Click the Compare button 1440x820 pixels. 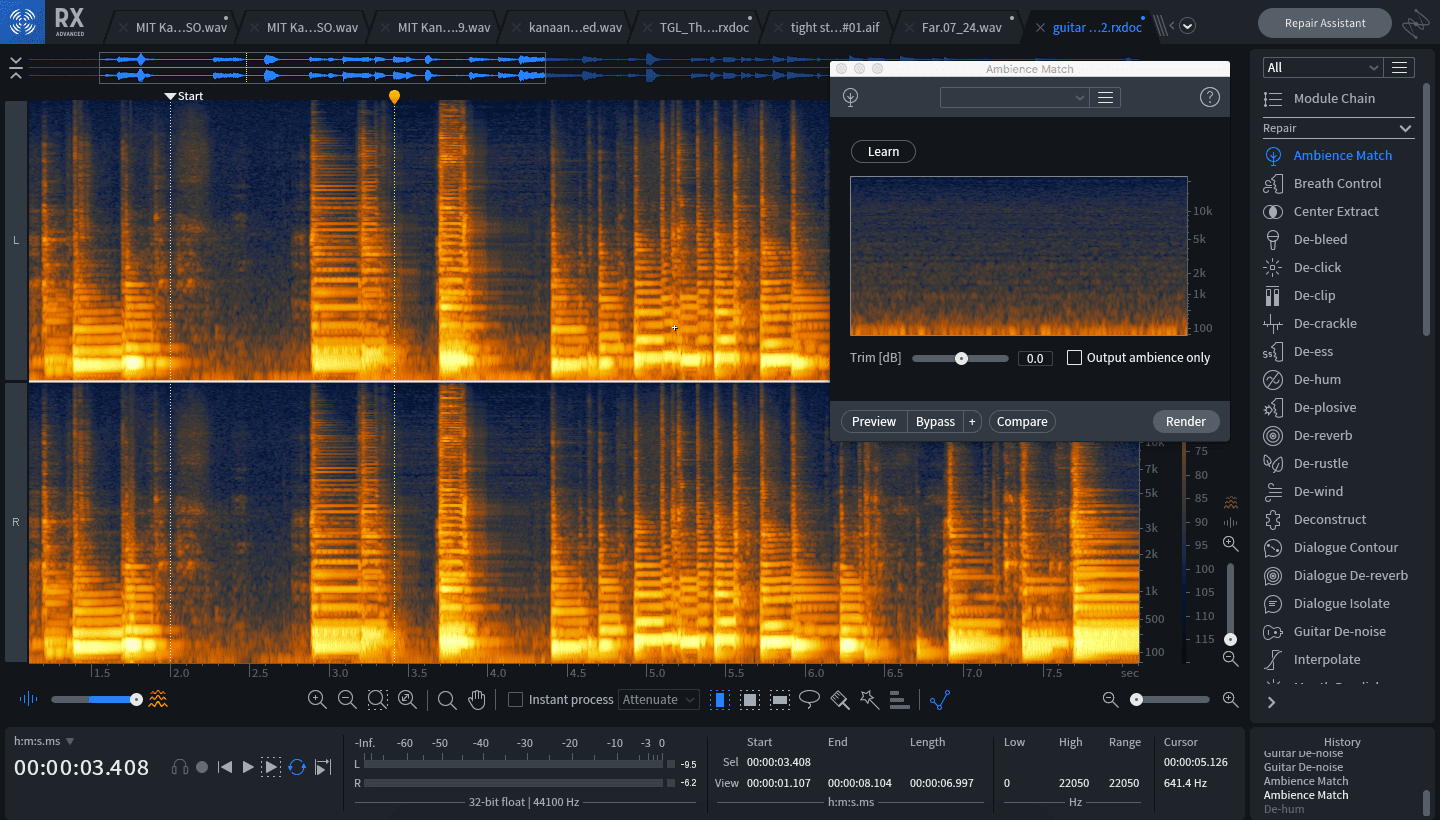1022,421
